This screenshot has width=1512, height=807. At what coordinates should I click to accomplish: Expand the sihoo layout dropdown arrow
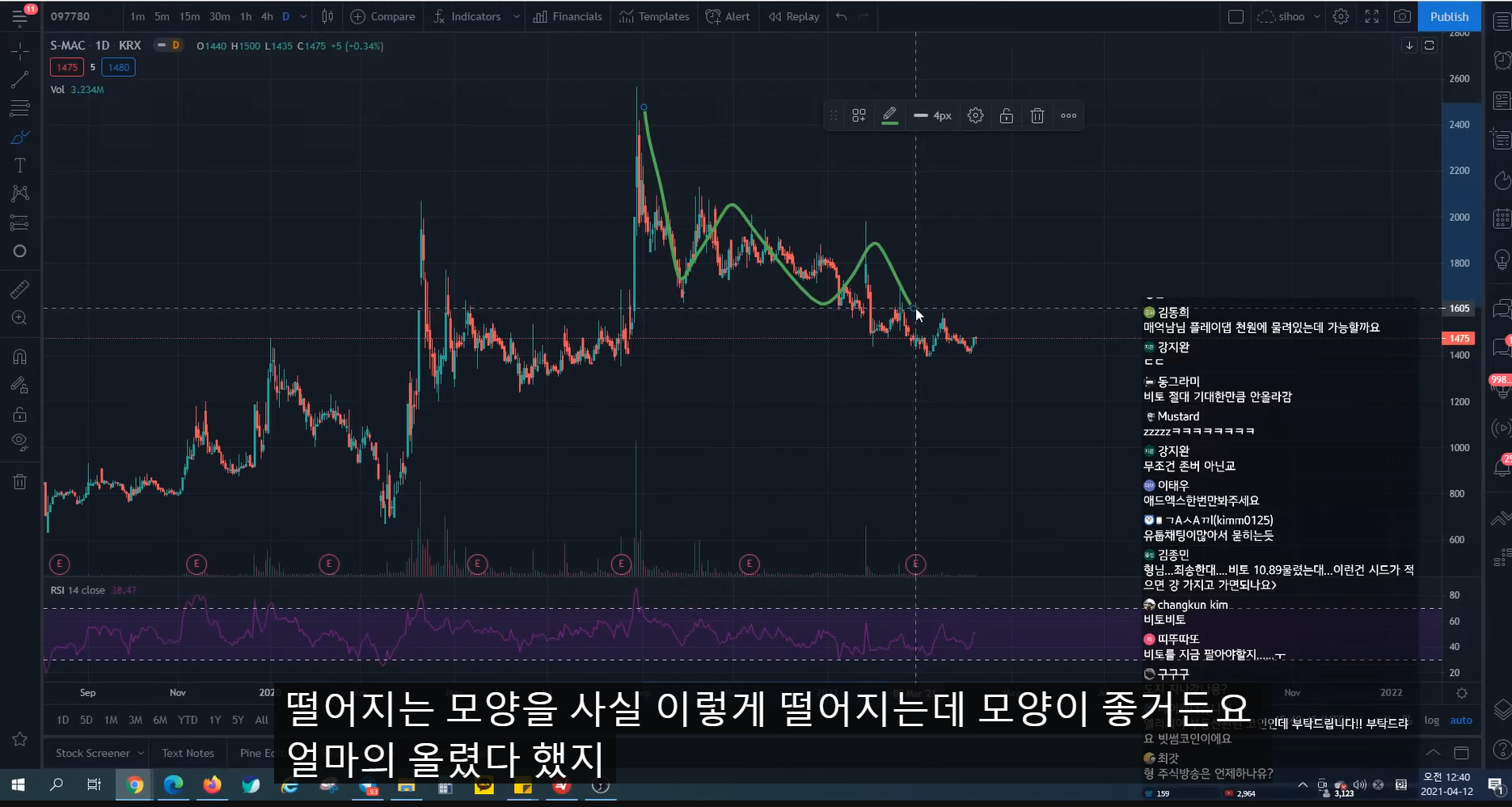[1317, 16]
